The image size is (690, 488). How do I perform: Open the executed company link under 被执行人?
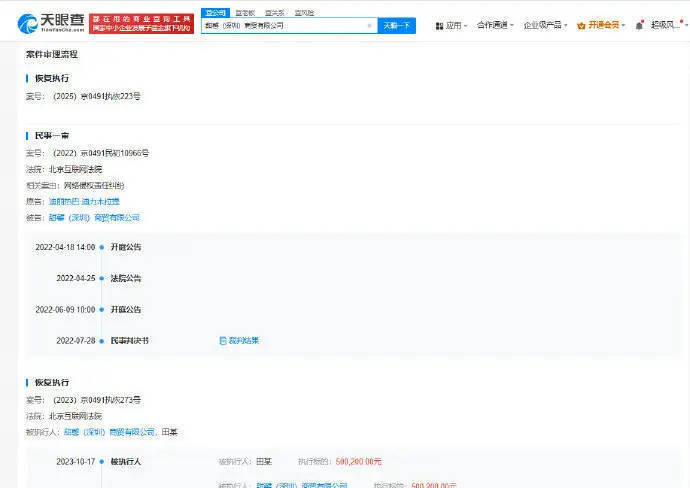click(109, 432)
